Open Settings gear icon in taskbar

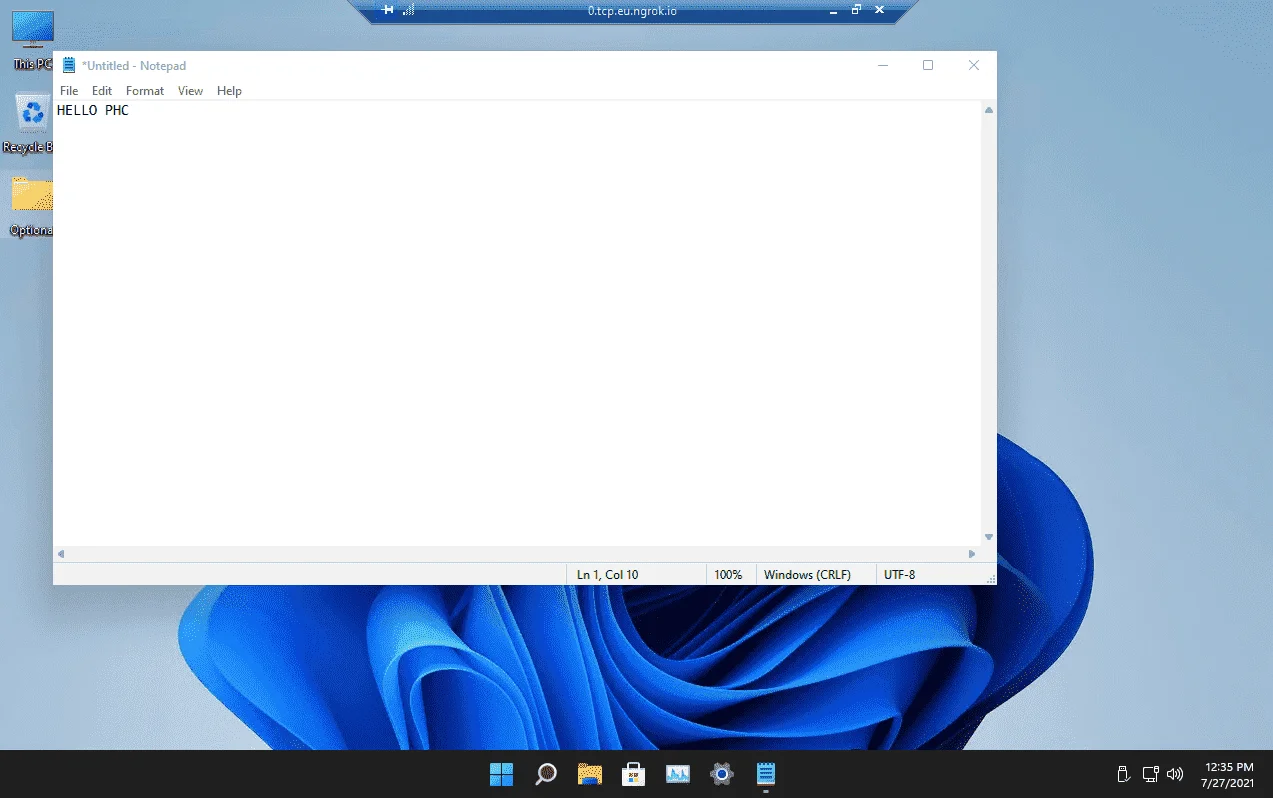click(722, 774)
